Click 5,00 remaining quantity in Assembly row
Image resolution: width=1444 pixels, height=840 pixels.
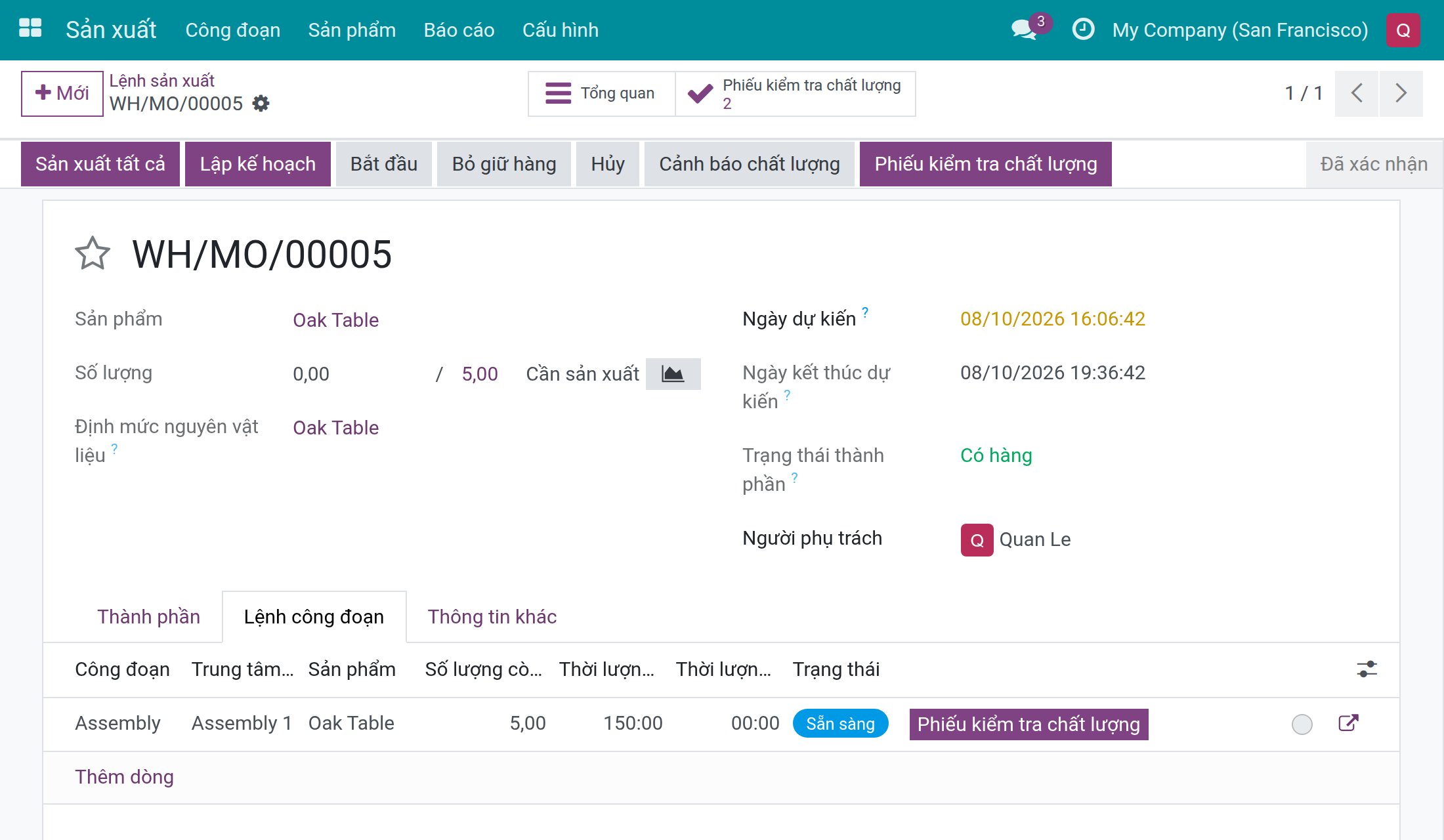[528, 723]
